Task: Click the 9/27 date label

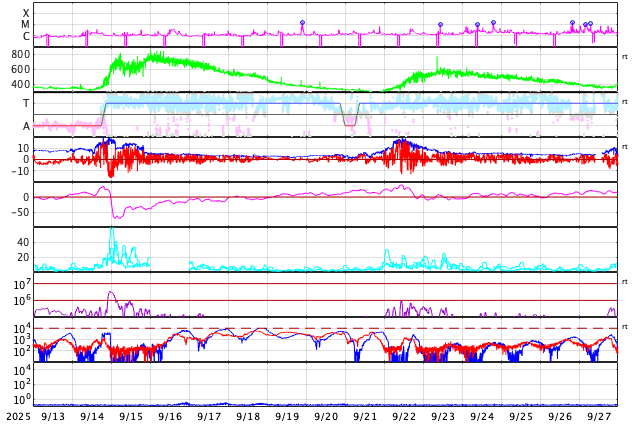Action: (x=599, y=416)
